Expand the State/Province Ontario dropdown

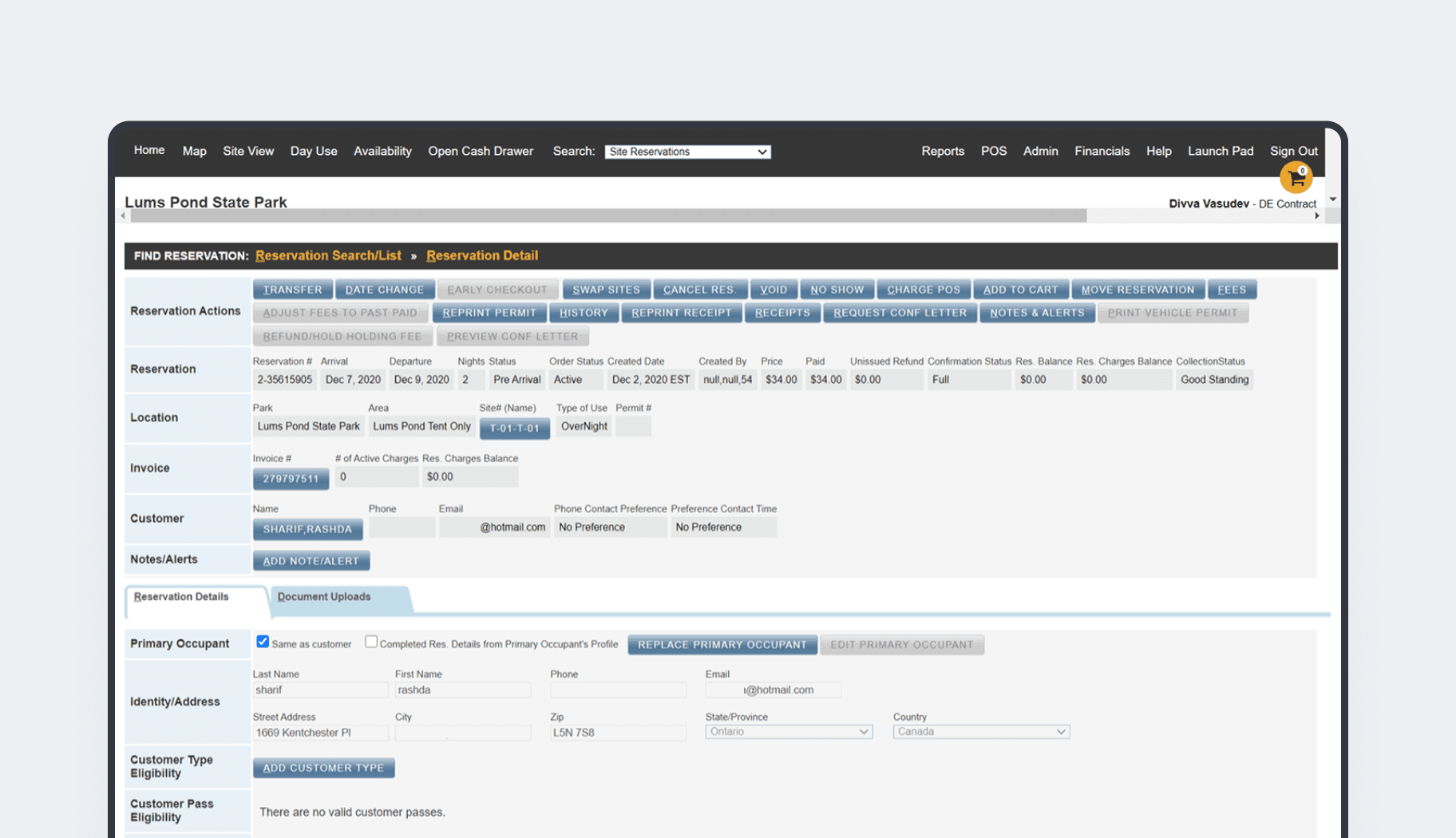789,732
